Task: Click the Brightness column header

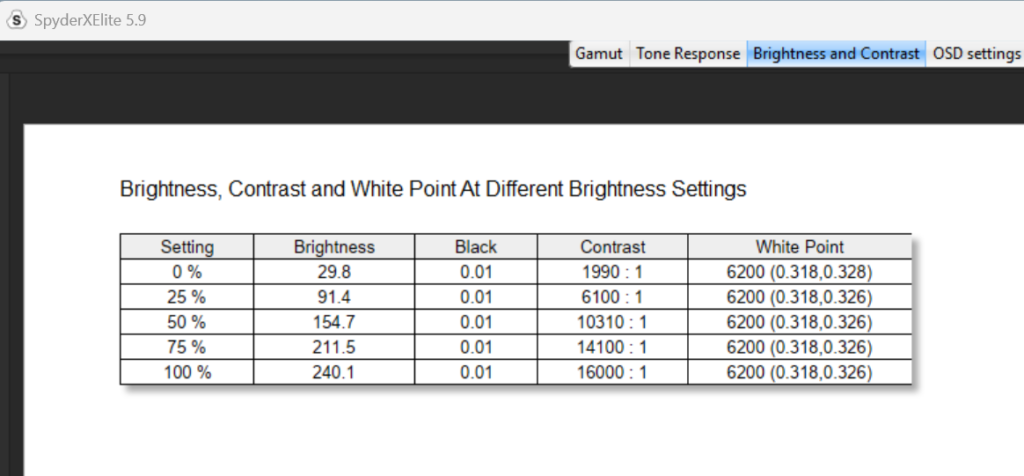Action: coord(334,246)
